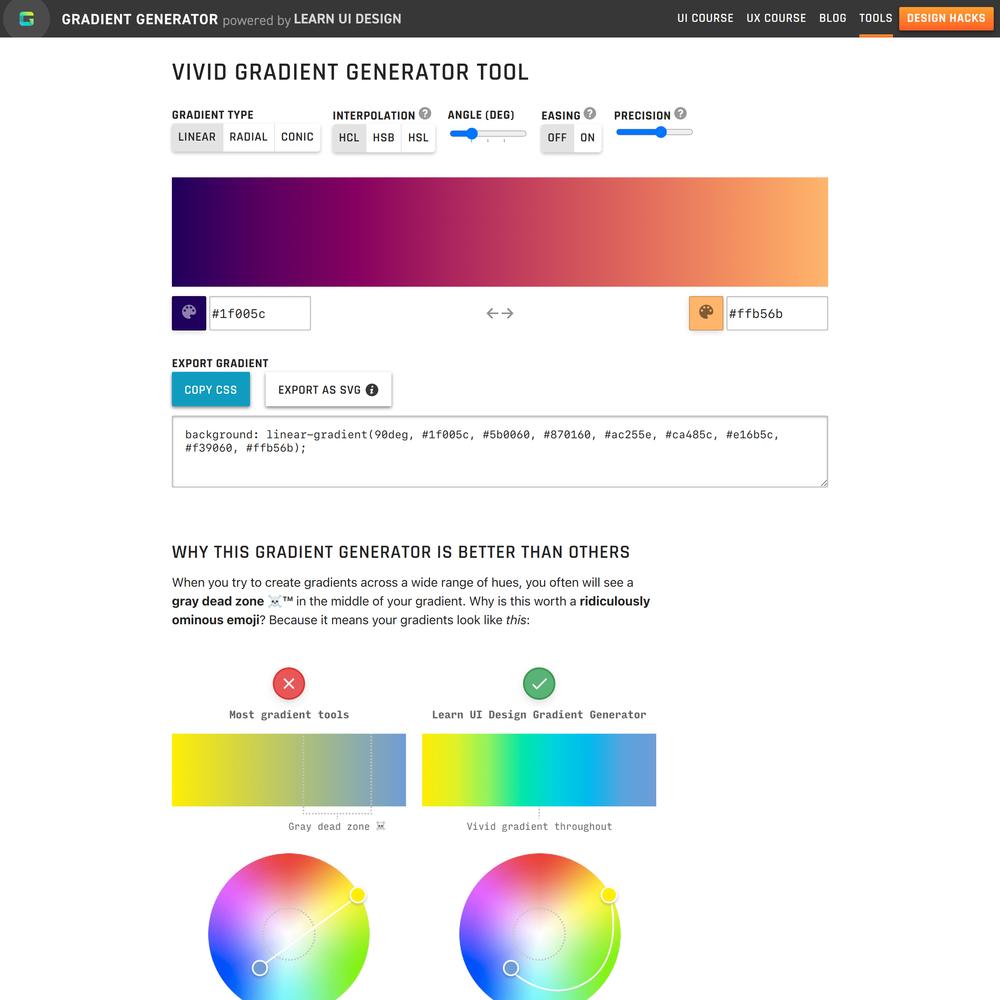Open the Precision help question mark
The image size is (1000, 1000).
680,114
